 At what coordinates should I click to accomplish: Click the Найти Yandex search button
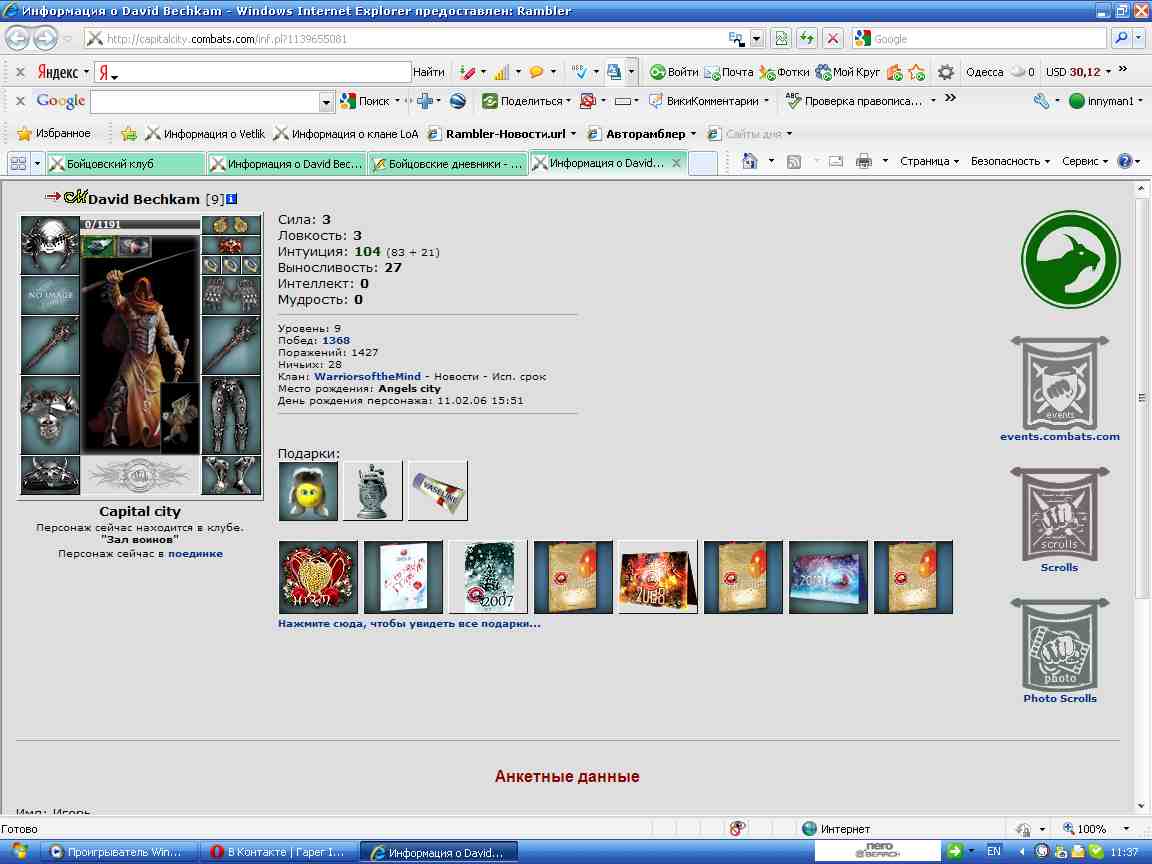428,72
